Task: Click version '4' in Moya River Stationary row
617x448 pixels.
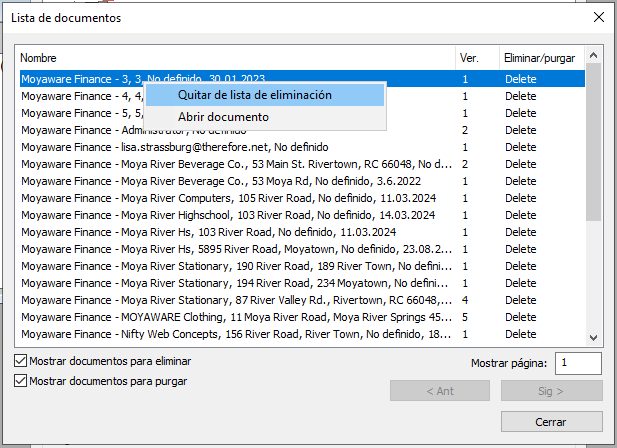Action: pyautogui.click(x=465, y=300)
